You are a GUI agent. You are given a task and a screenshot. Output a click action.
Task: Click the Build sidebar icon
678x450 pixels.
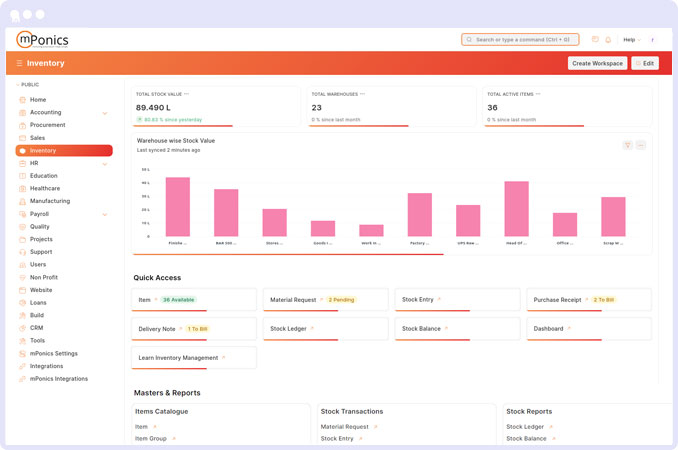click(22, 316)
